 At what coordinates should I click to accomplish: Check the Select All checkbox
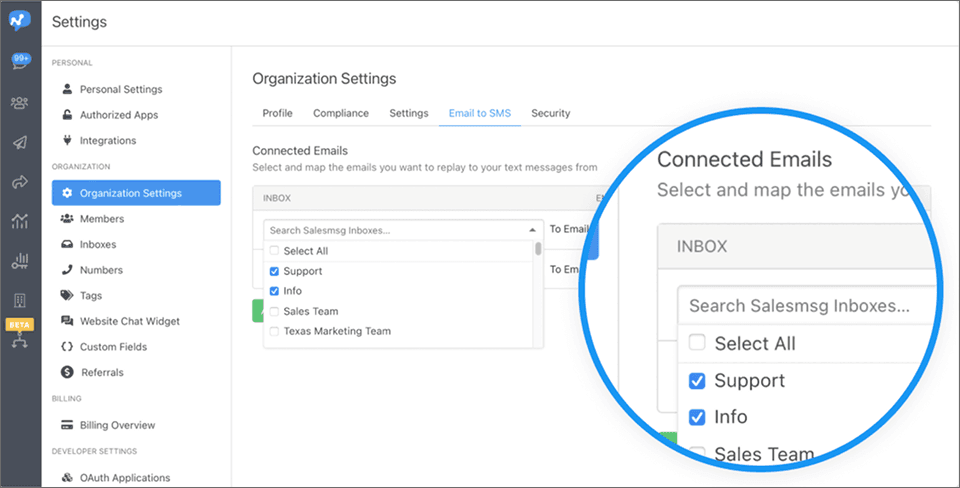(x=274, y=251)
